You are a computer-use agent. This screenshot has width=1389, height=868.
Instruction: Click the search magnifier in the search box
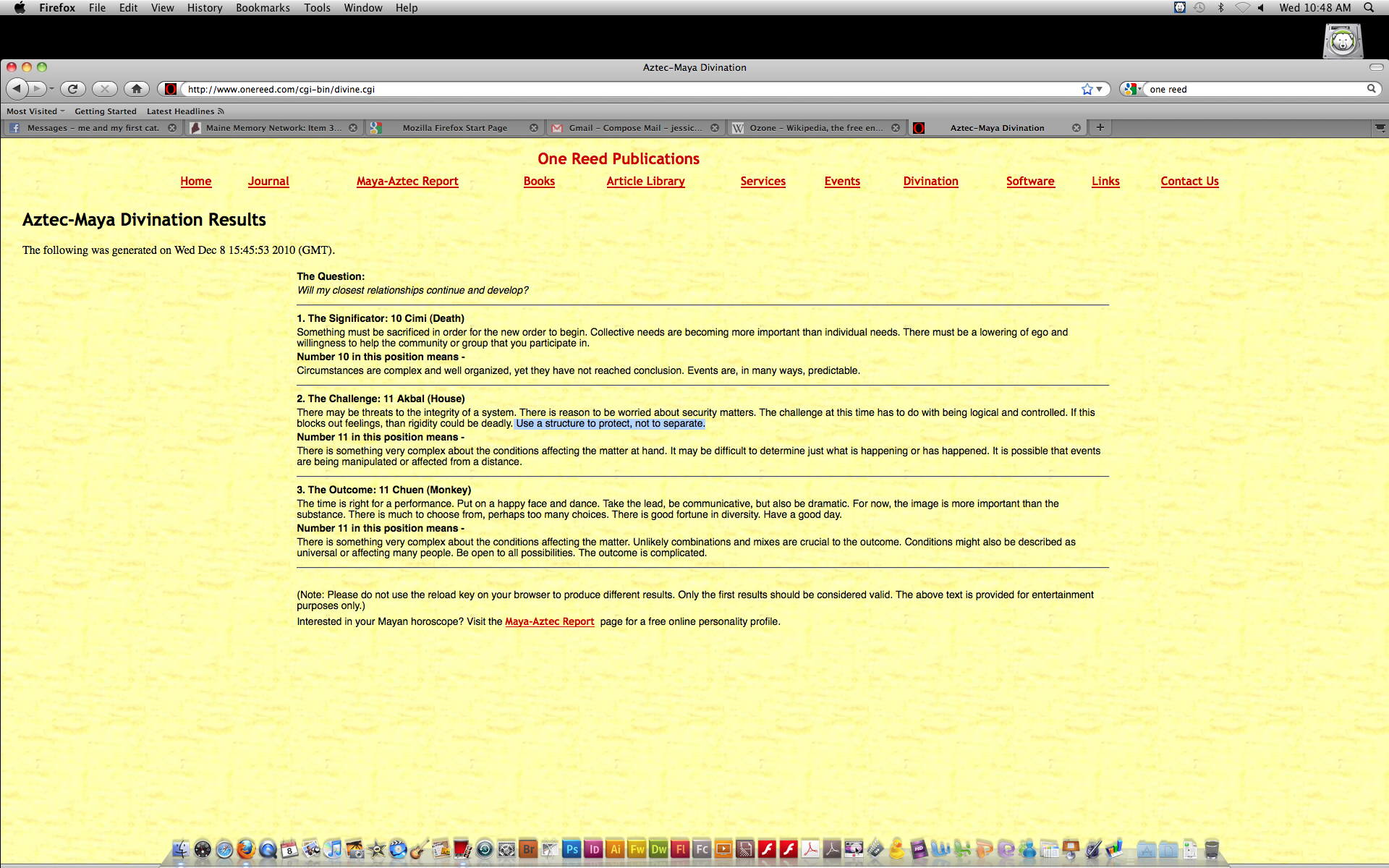[1371, 89]
